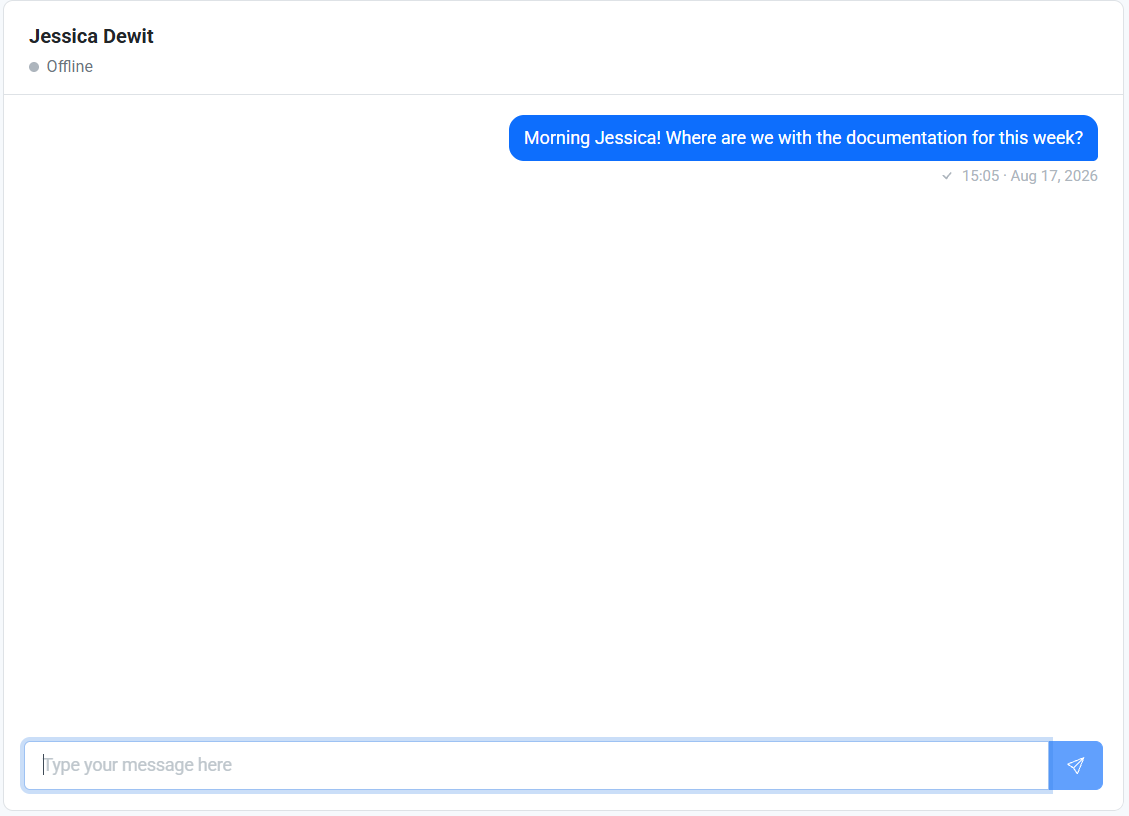Viewport: 1129px width, 816px height.
Task: Click the 'Offline' status label
Action: 70,67
